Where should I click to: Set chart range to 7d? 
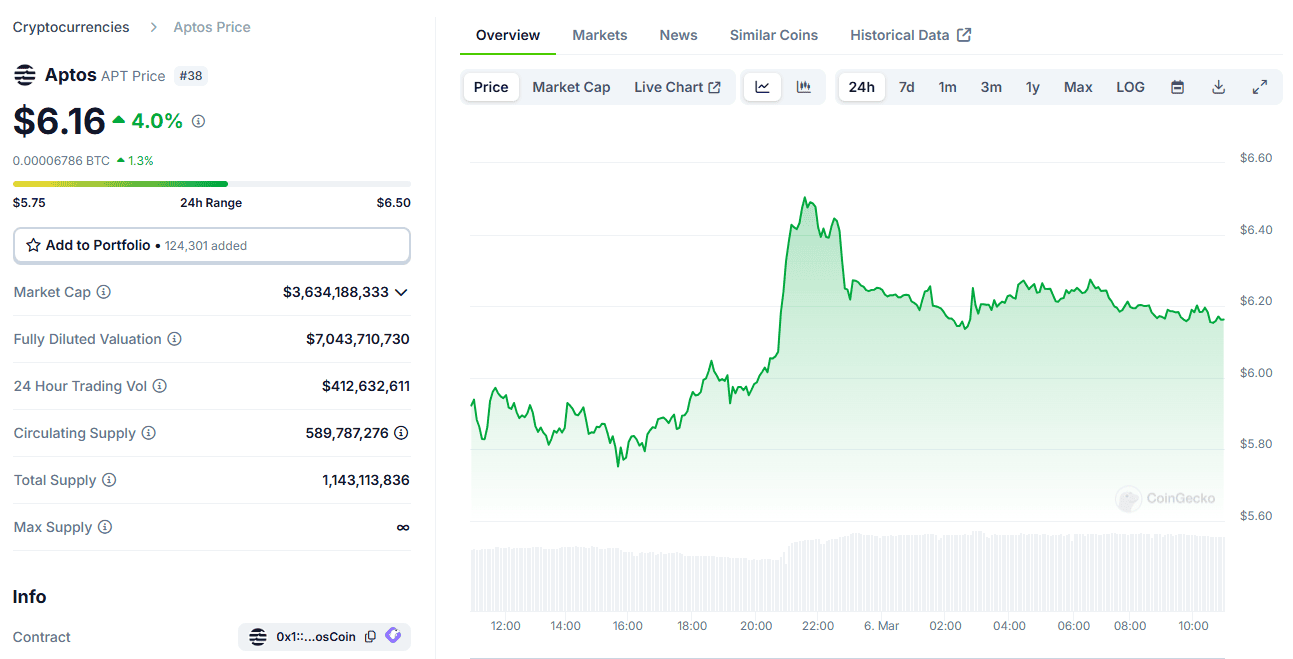(907, 87)
